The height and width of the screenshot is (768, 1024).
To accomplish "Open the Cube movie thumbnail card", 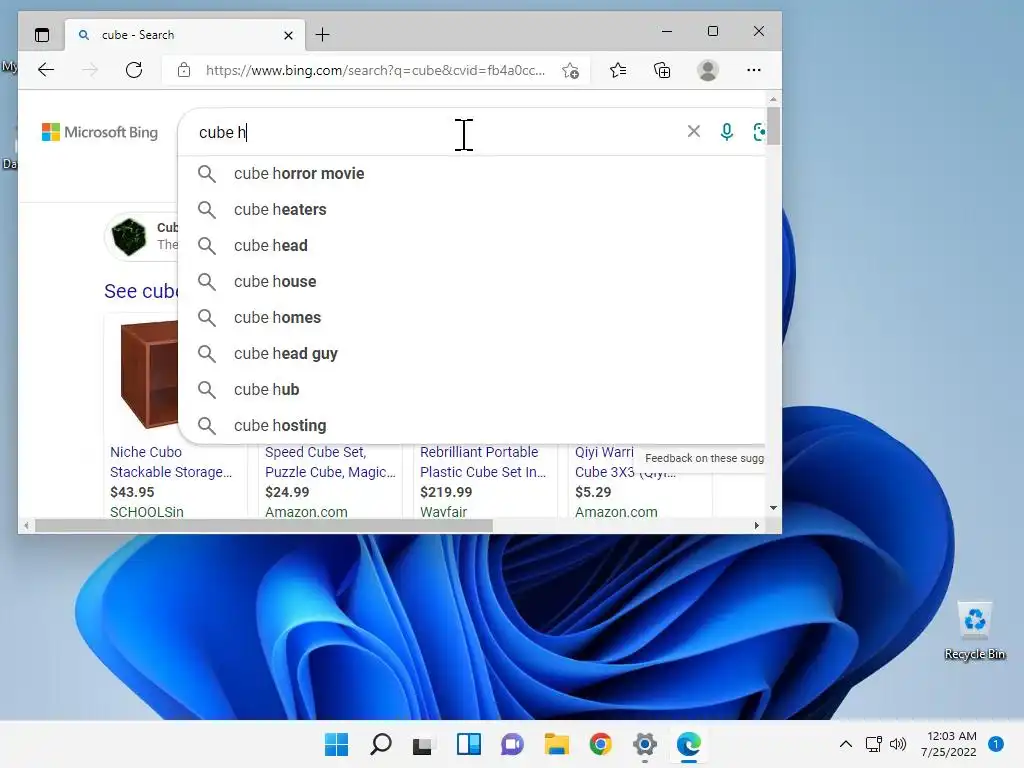I will pyautogui.click(x=140, y=236).
